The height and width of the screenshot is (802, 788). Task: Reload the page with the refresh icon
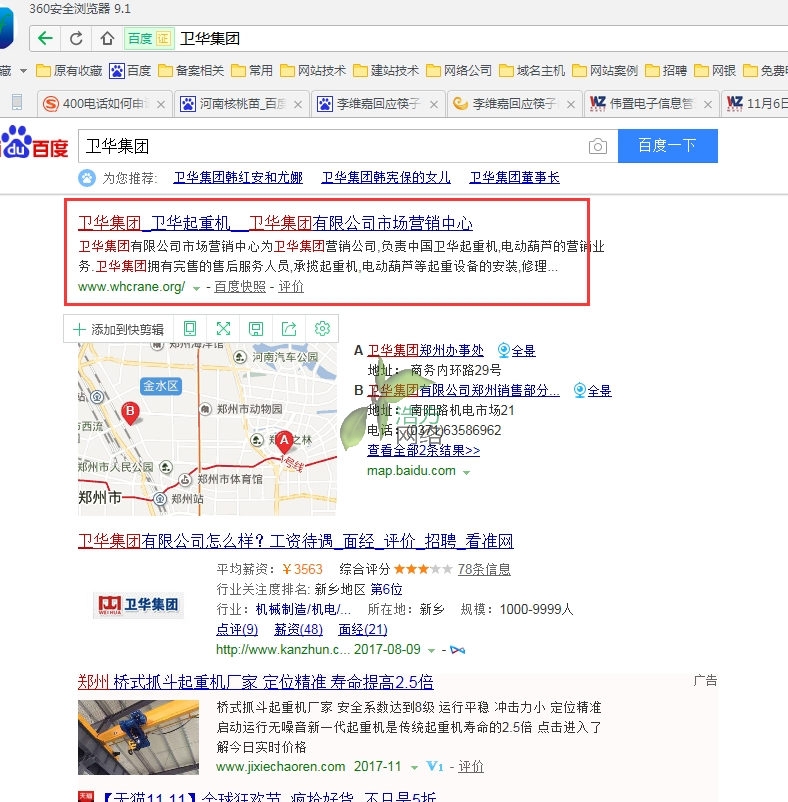(76, 39)
